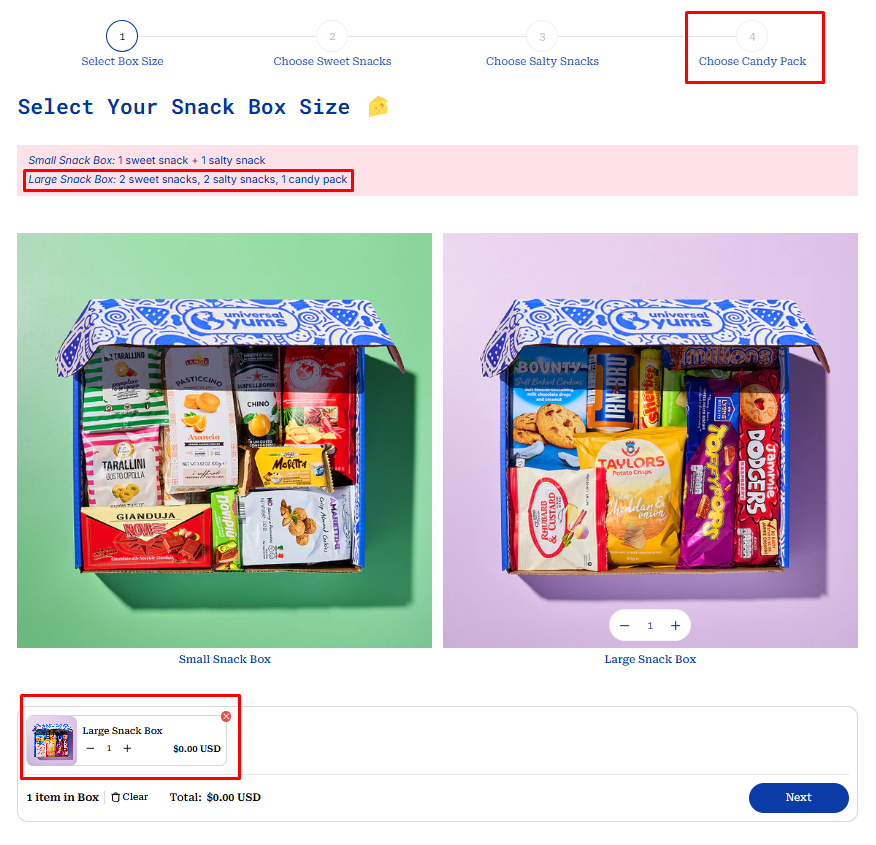The image size is (876, 845).
Task: Click the step 4 circle icon
Action: click(752, 36)
